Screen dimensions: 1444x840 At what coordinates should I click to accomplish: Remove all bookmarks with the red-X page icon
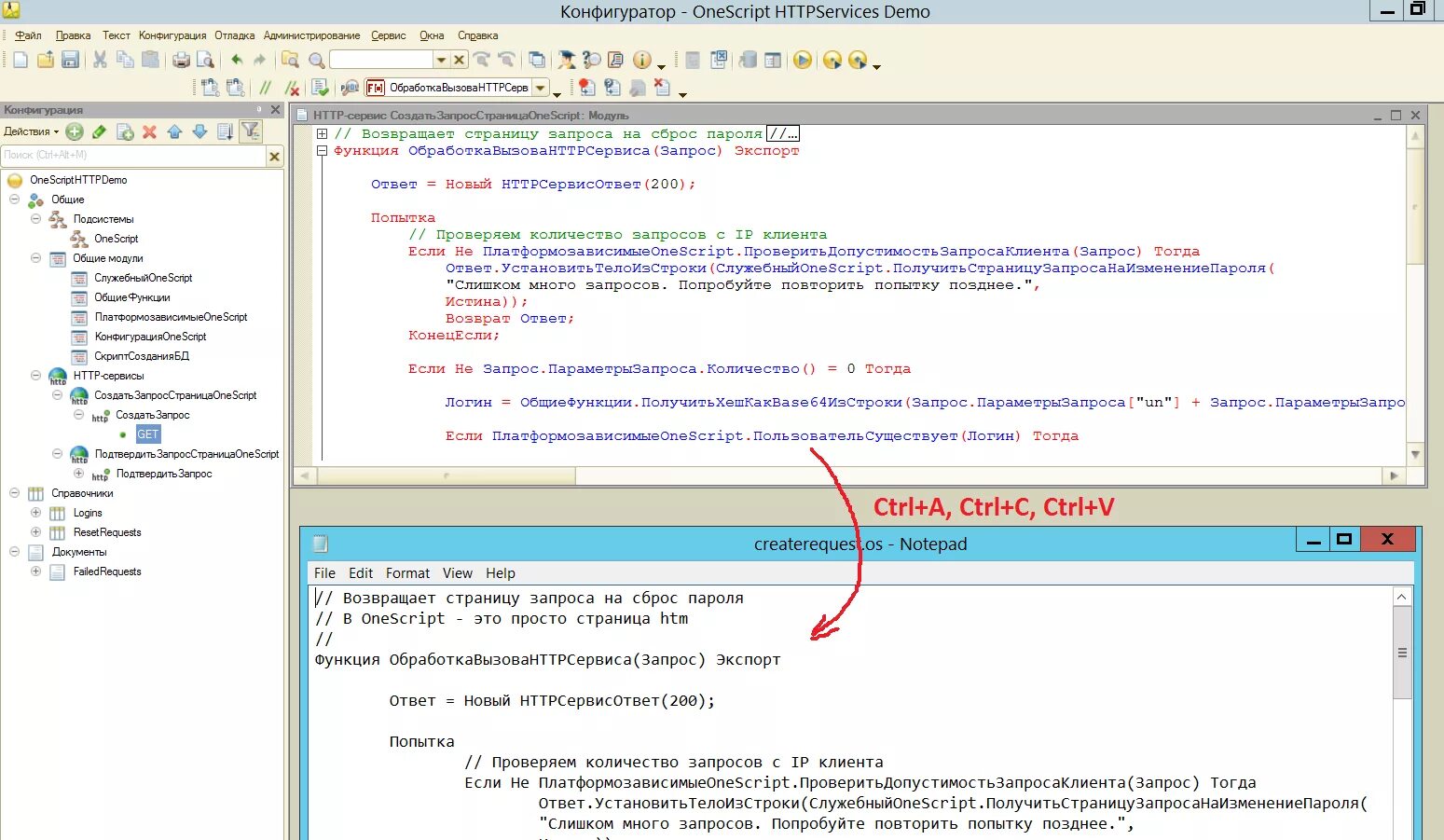point(662,88)
